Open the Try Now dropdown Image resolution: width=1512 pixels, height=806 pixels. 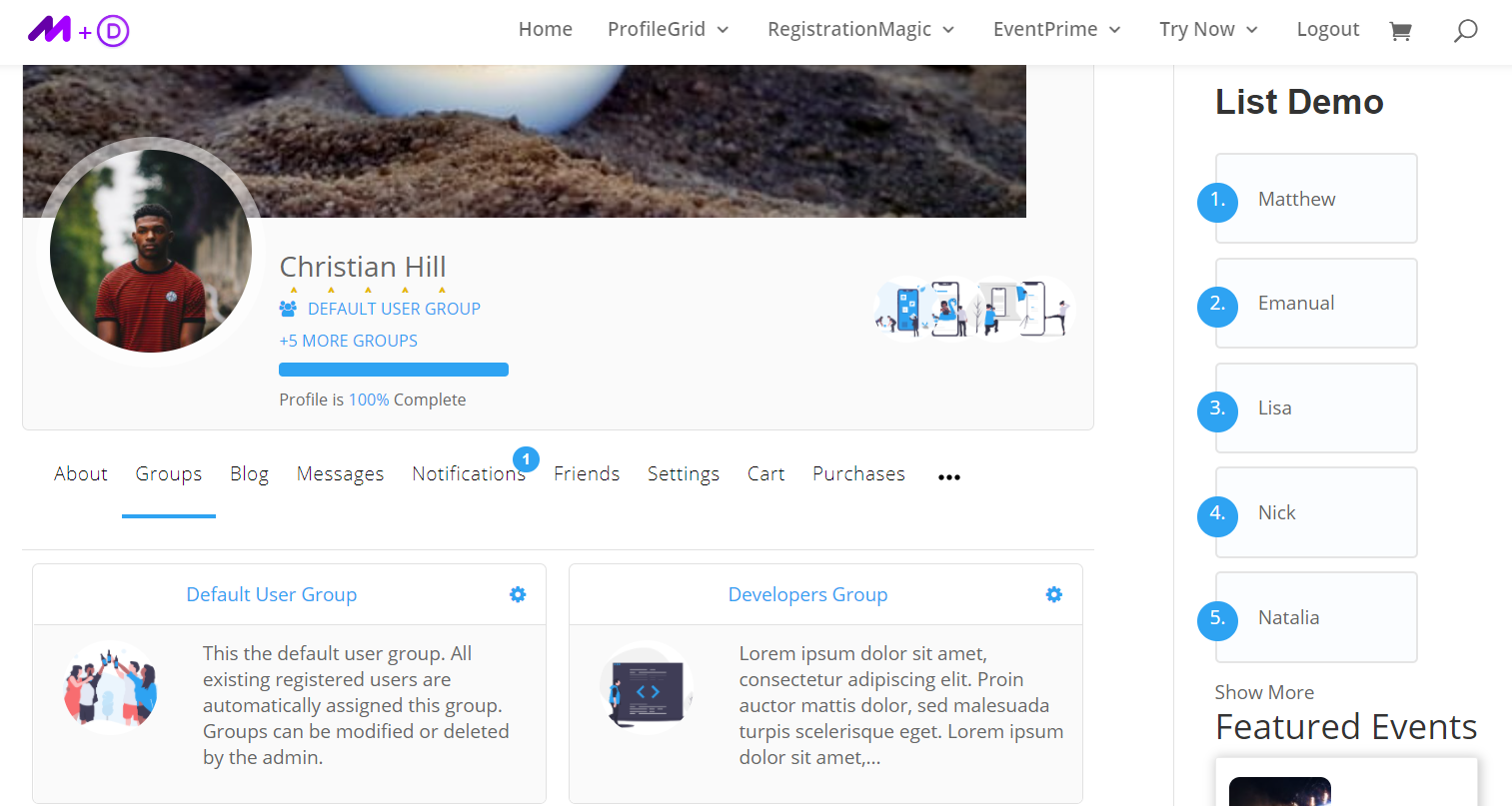1207,30
